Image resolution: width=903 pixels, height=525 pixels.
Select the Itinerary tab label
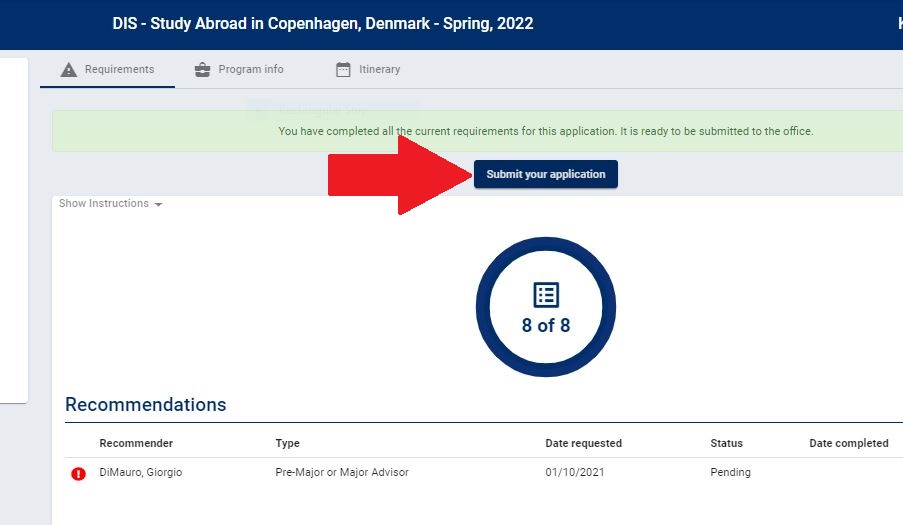(x=379, y=70)
